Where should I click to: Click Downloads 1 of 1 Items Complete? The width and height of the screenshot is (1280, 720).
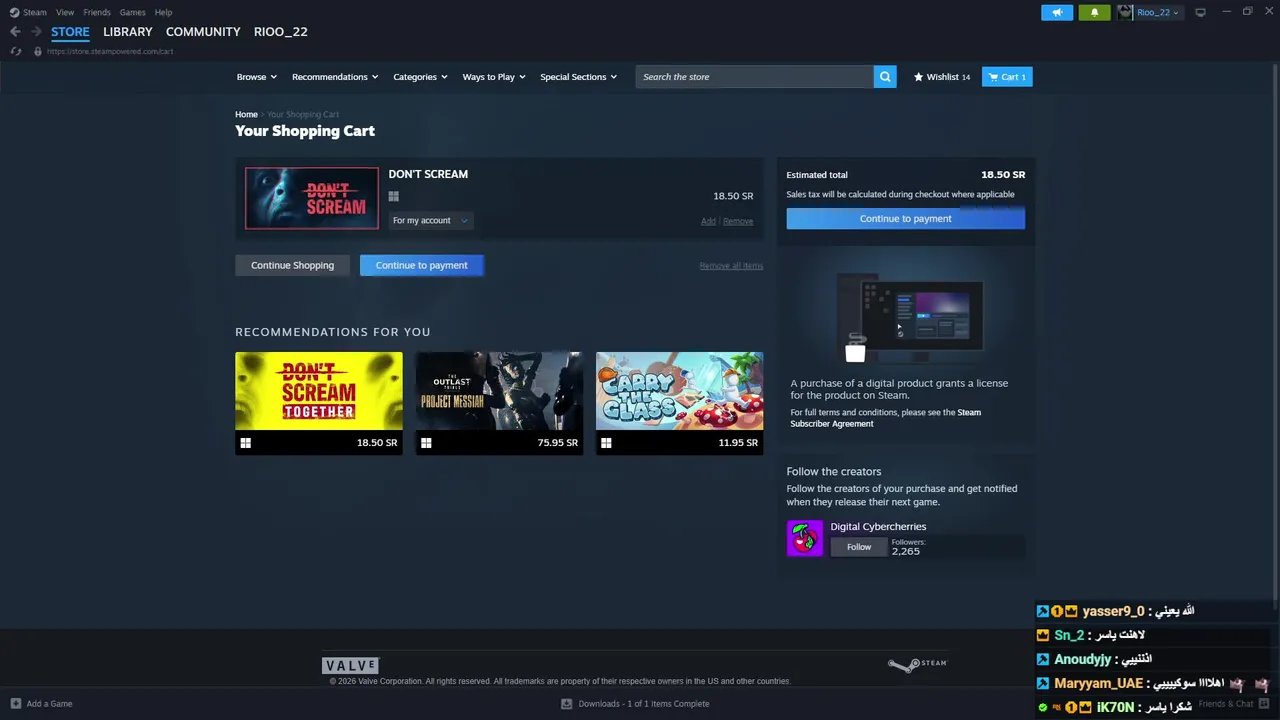pos(644,704)
